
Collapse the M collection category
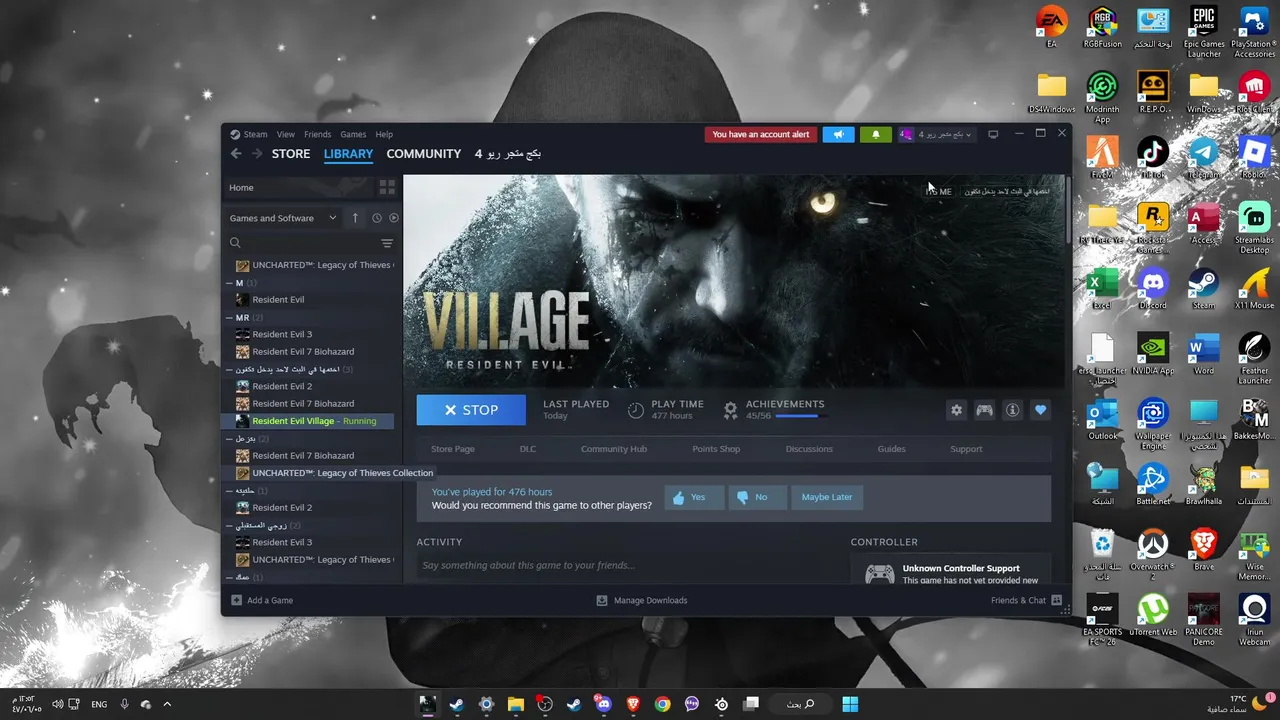(229, 283)
